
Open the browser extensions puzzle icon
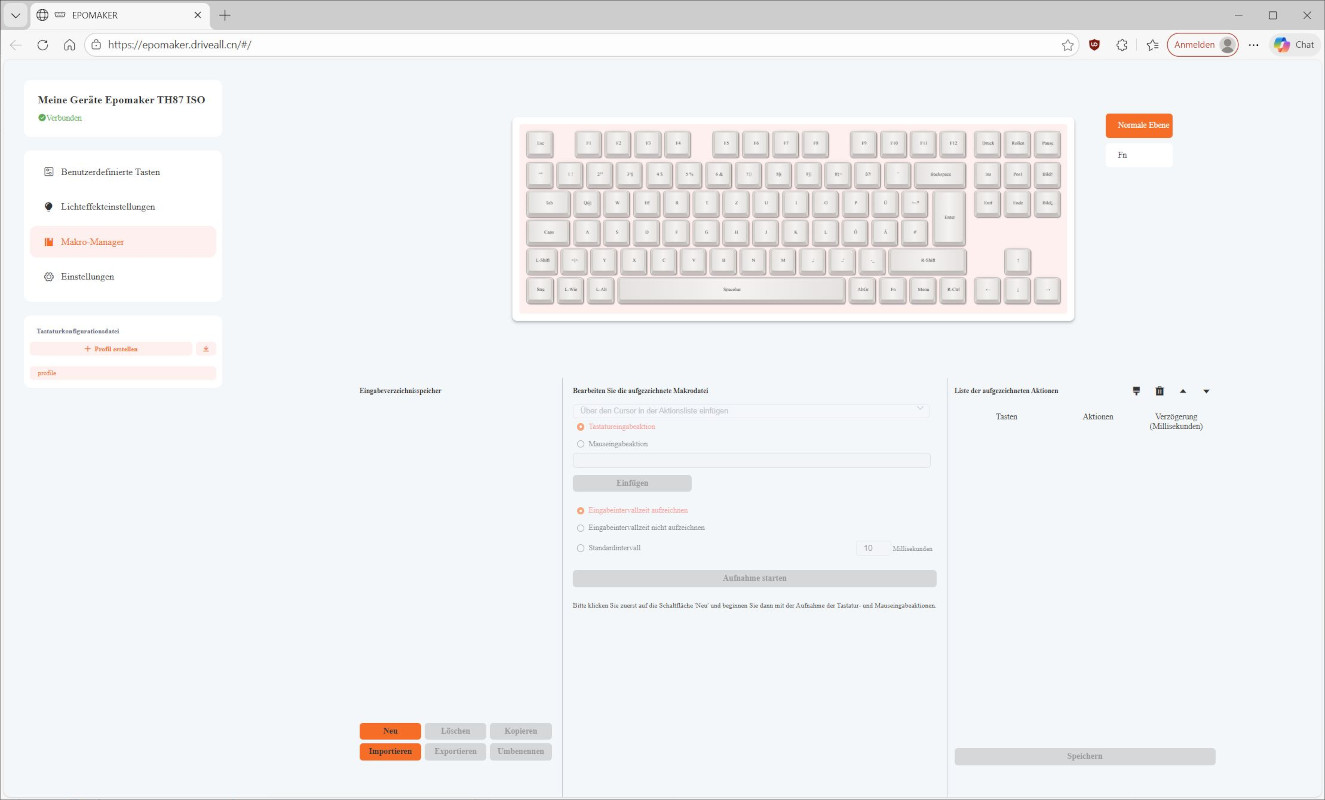[1122, 45]
